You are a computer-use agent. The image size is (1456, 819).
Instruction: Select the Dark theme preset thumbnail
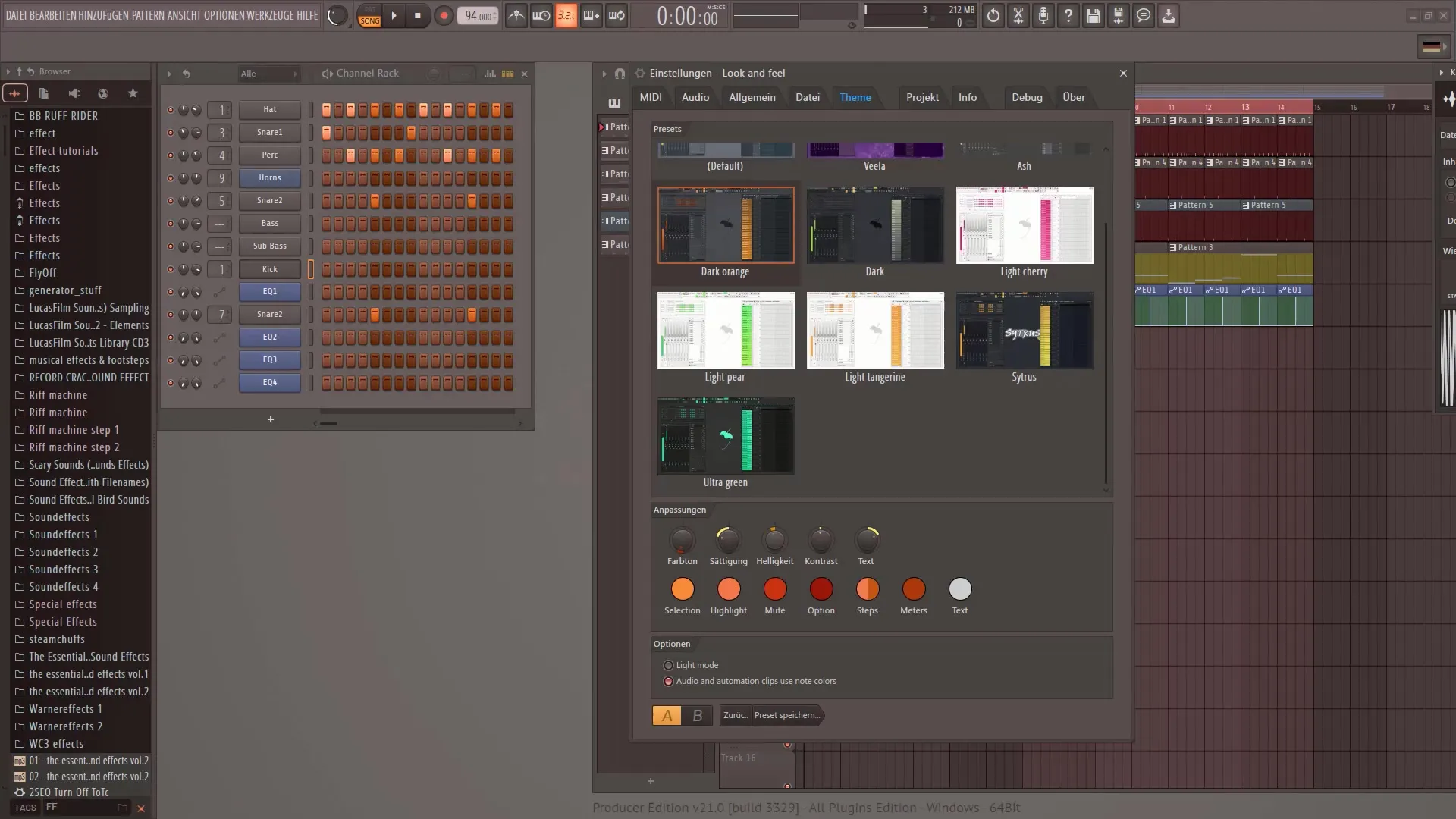coord(875,225)
